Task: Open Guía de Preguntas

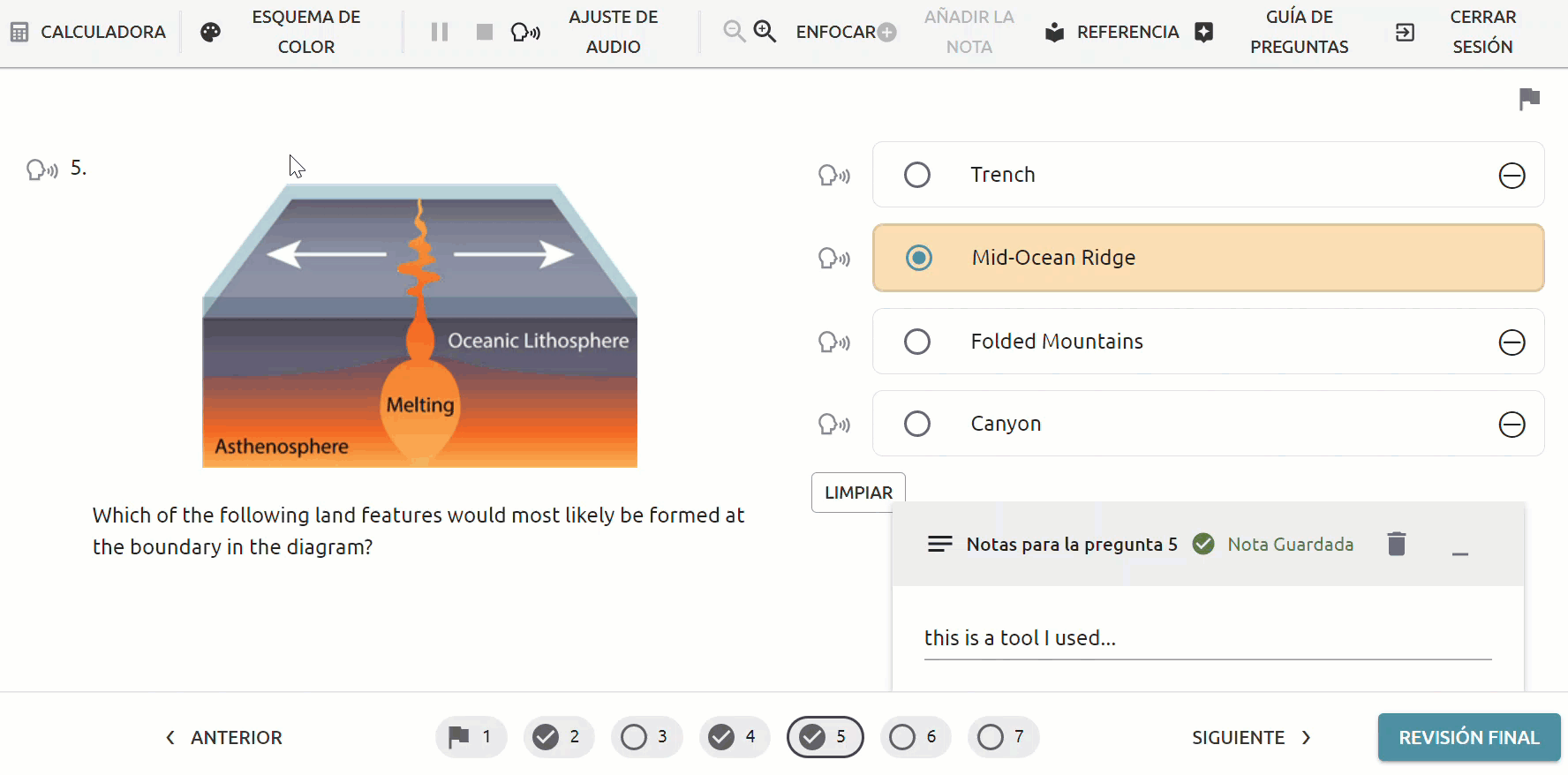Action: (x=1299, y=32)
